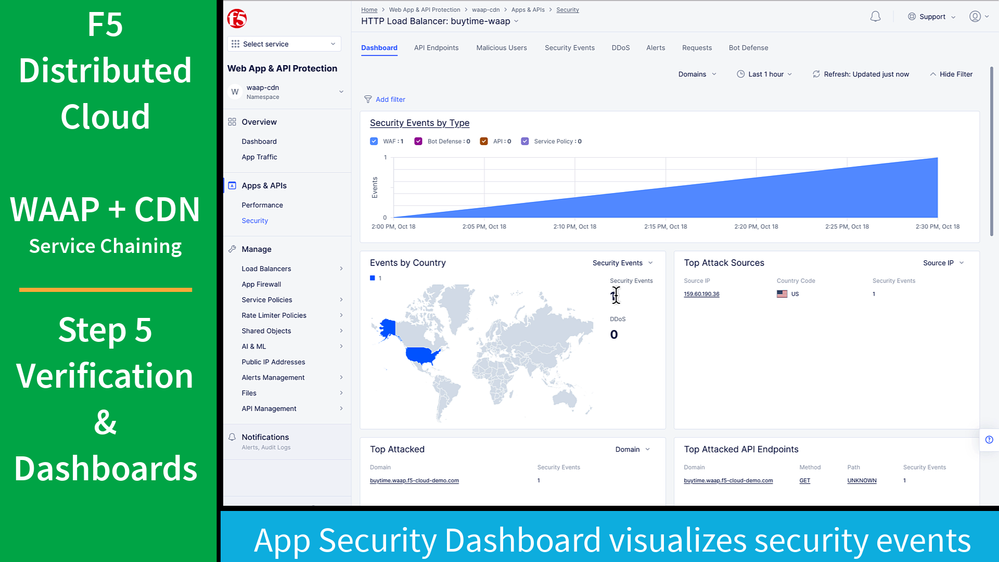
Task: Open the help info icon at right edge
Action: point(989,440)
